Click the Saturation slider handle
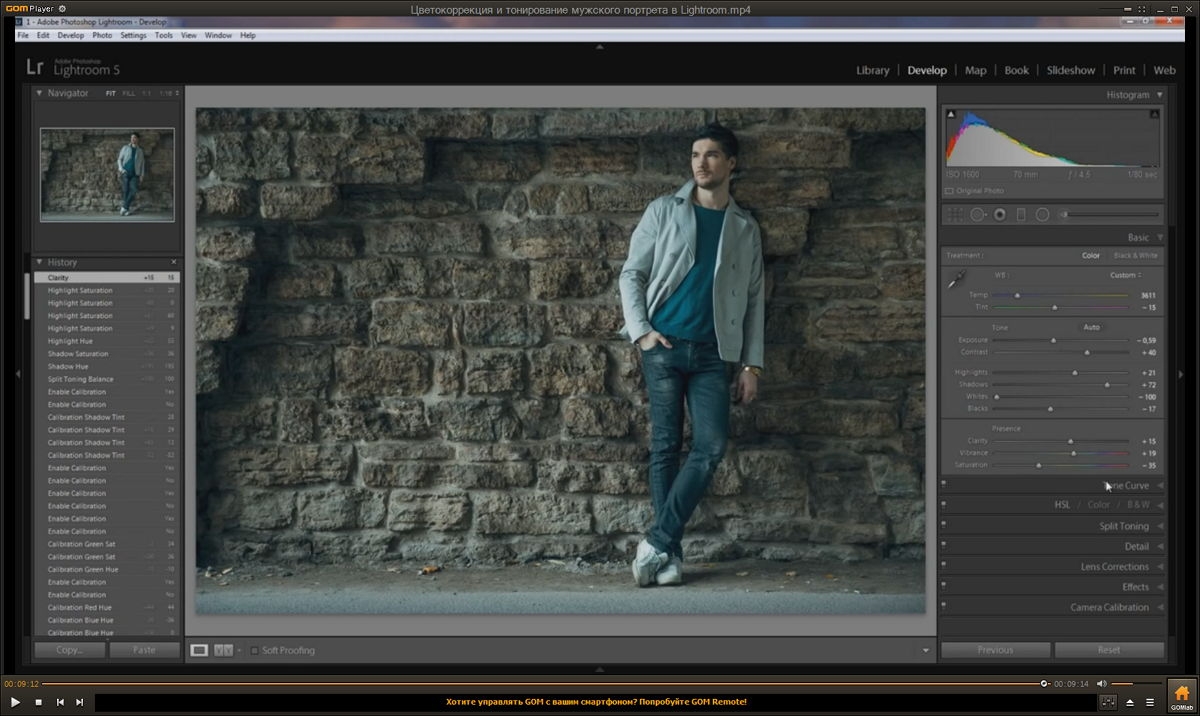The image size is (1200, 716). [1038, 465]
